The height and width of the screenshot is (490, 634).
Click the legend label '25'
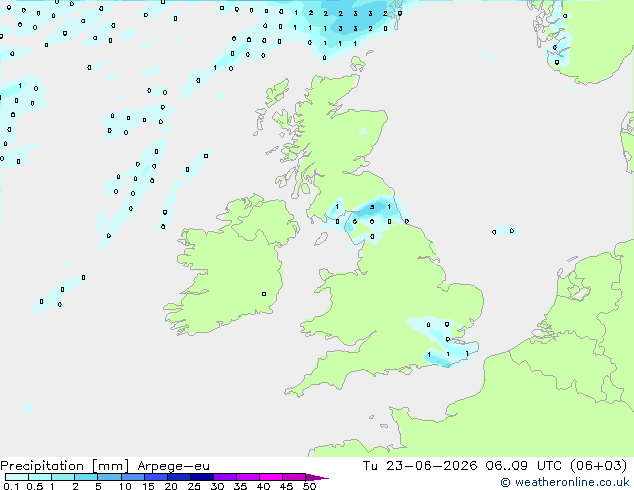(194, 486)
